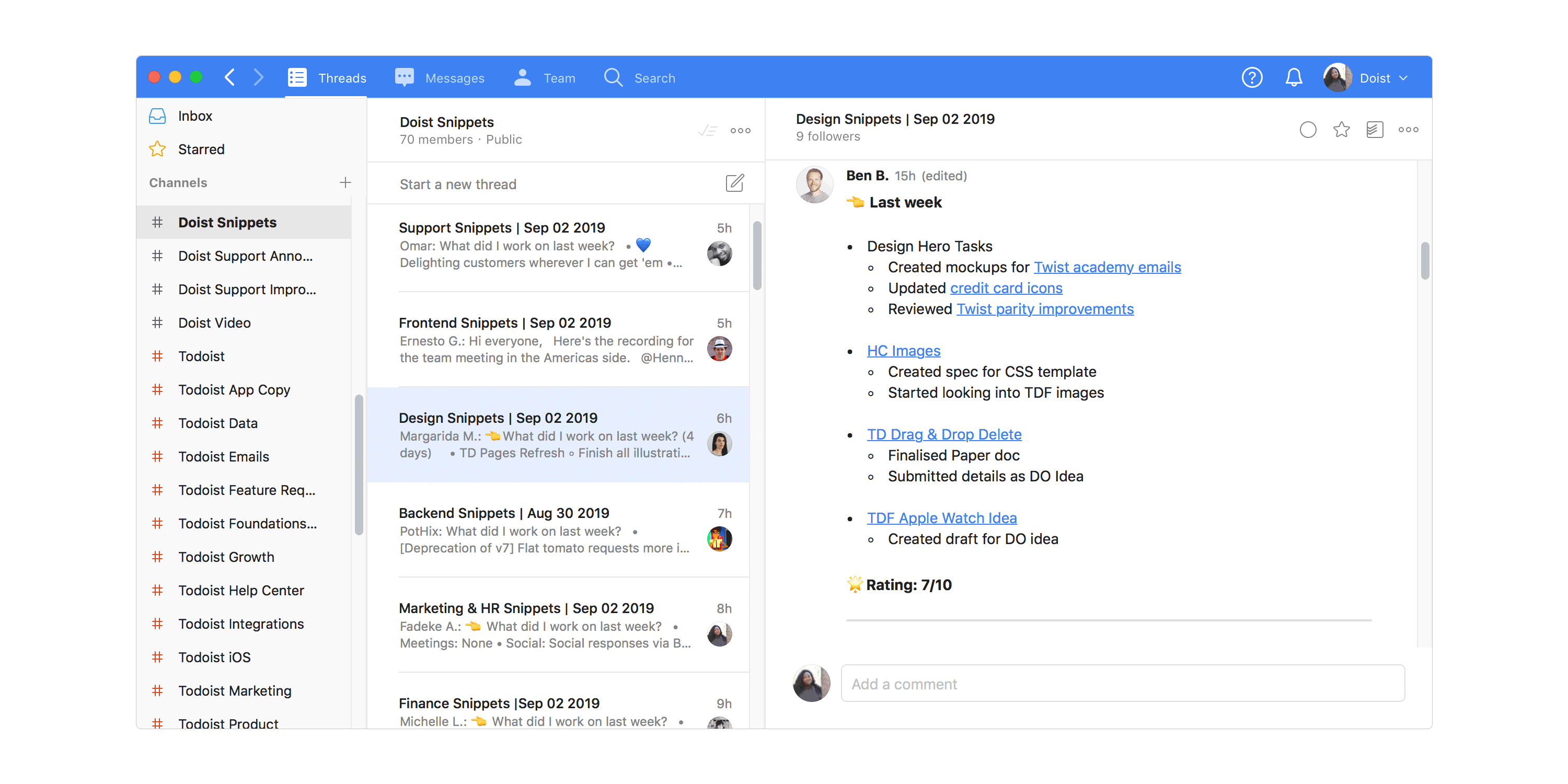Viewport: 1568px width, 784px height.
Task: Go back with the left arrow
Action: (229, 77)
